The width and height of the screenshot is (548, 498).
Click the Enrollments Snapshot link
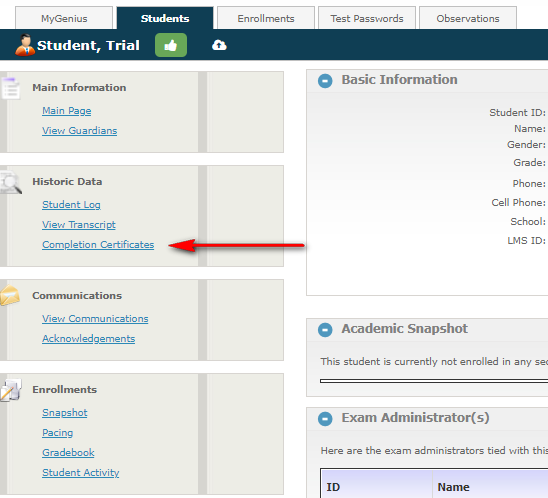tap(65, 413)
